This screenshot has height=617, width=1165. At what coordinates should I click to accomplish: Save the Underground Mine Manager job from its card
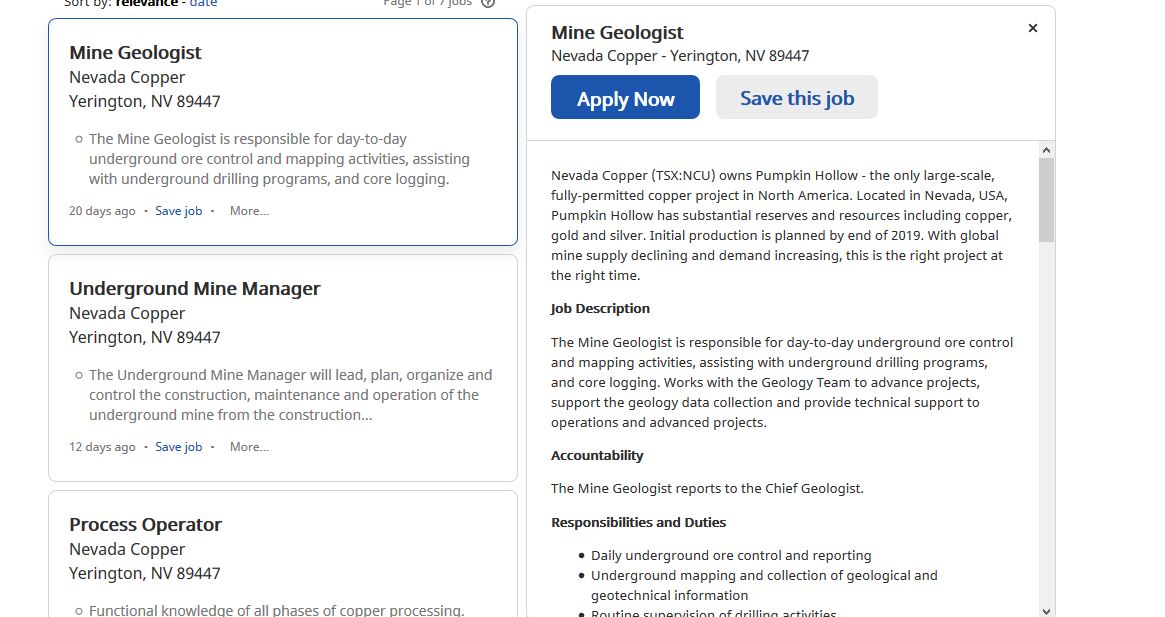click(x=178, y=447)
